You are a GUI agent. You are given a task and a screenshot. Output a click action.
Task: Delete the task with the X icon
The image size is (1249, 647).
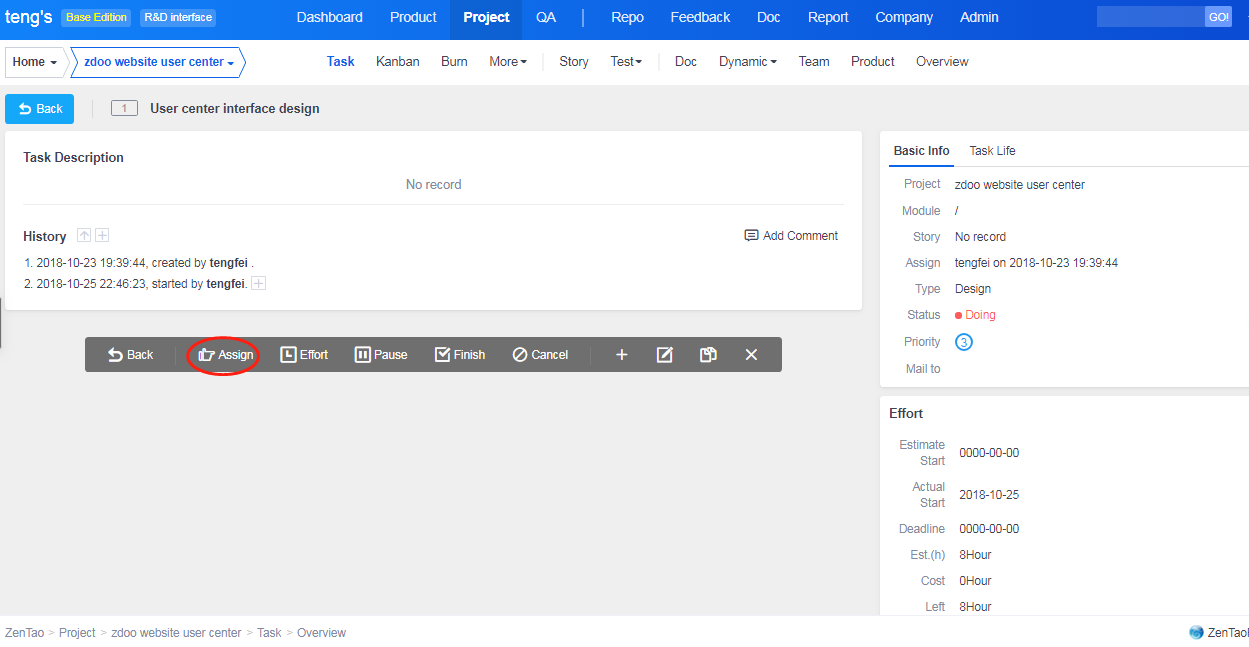(751, 355)
